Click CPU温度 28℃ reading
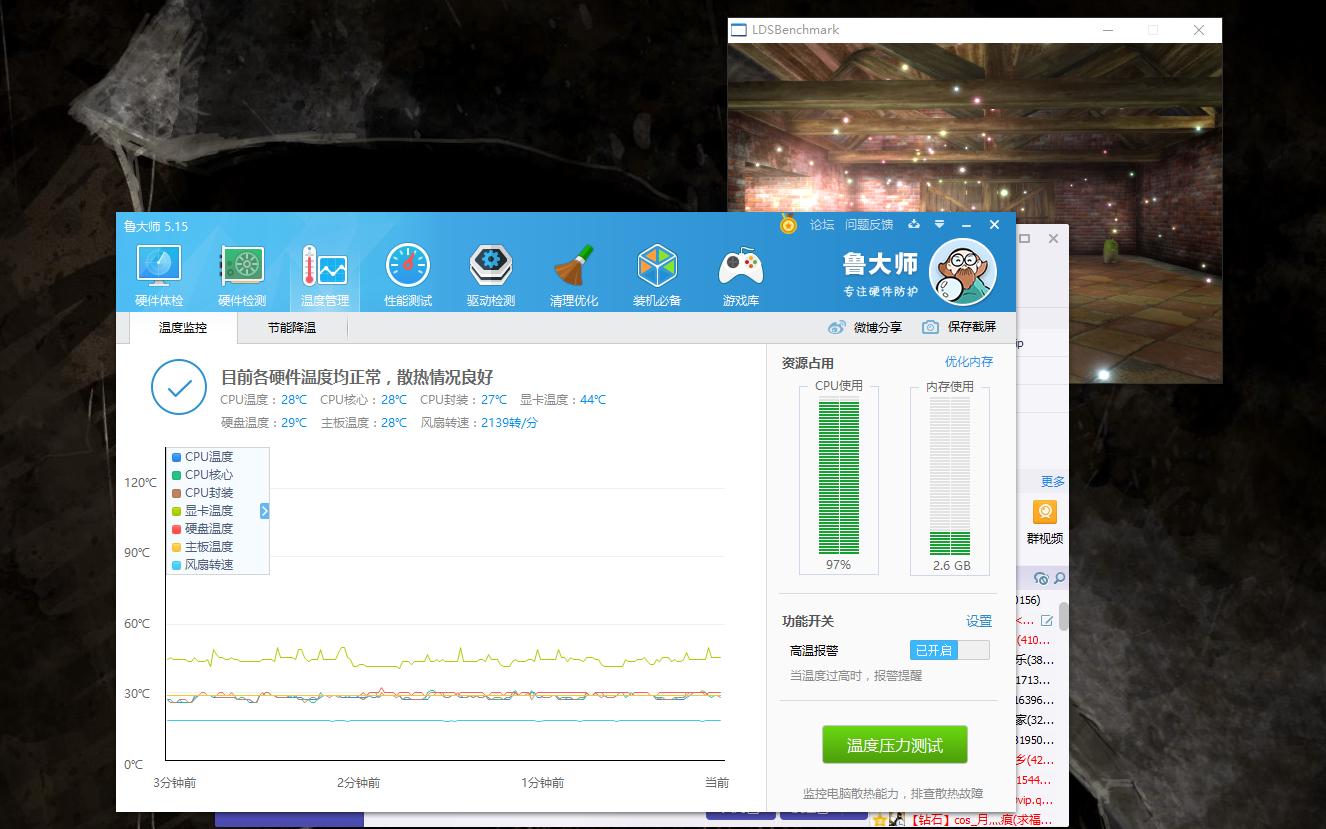 coord(264,400)
